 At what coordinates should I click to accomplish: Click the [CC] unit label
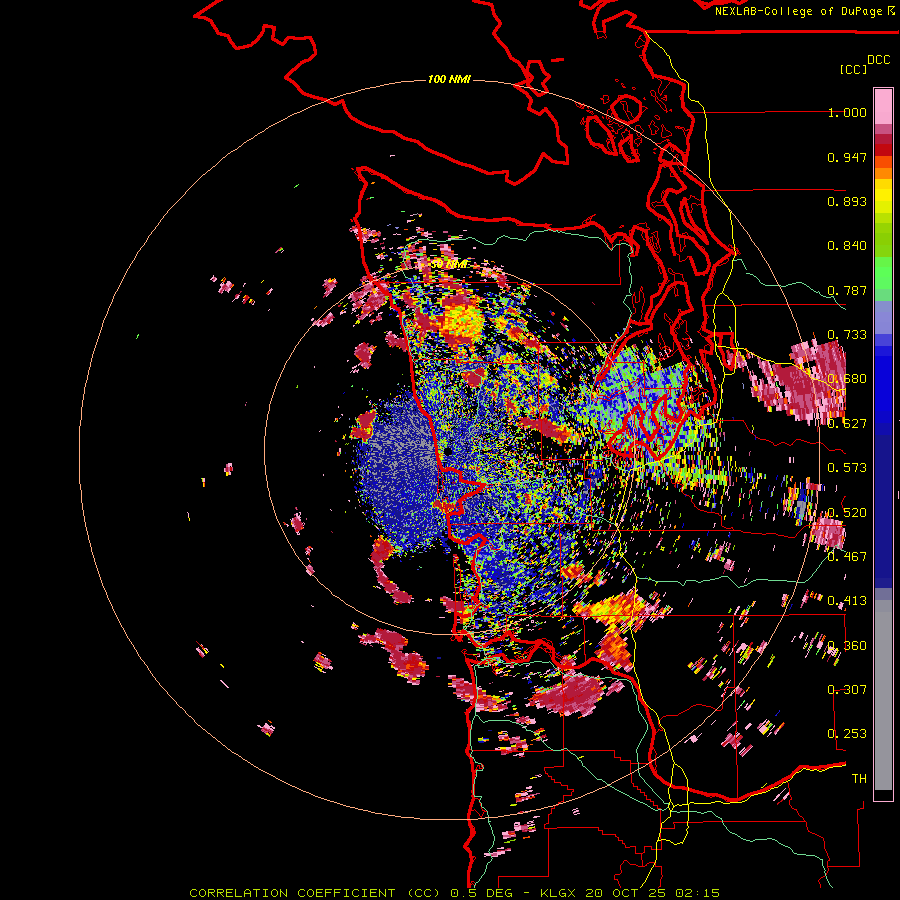click(x=853, y=69)
